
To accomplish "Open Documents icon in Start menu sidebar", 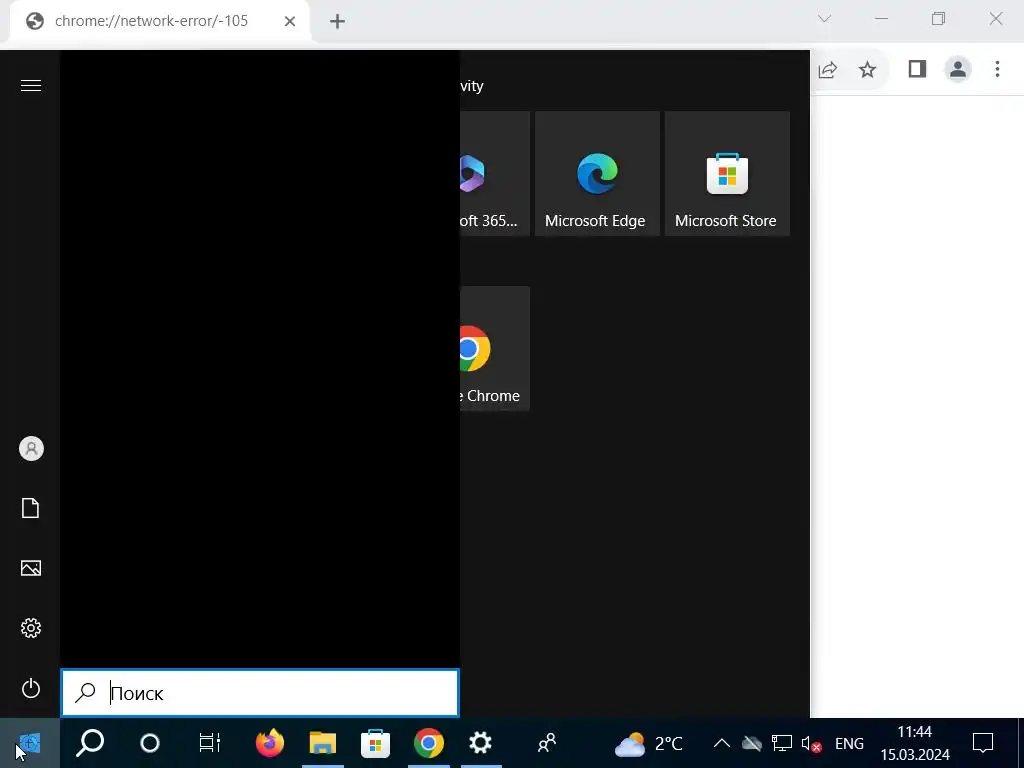I will (31, 508).
